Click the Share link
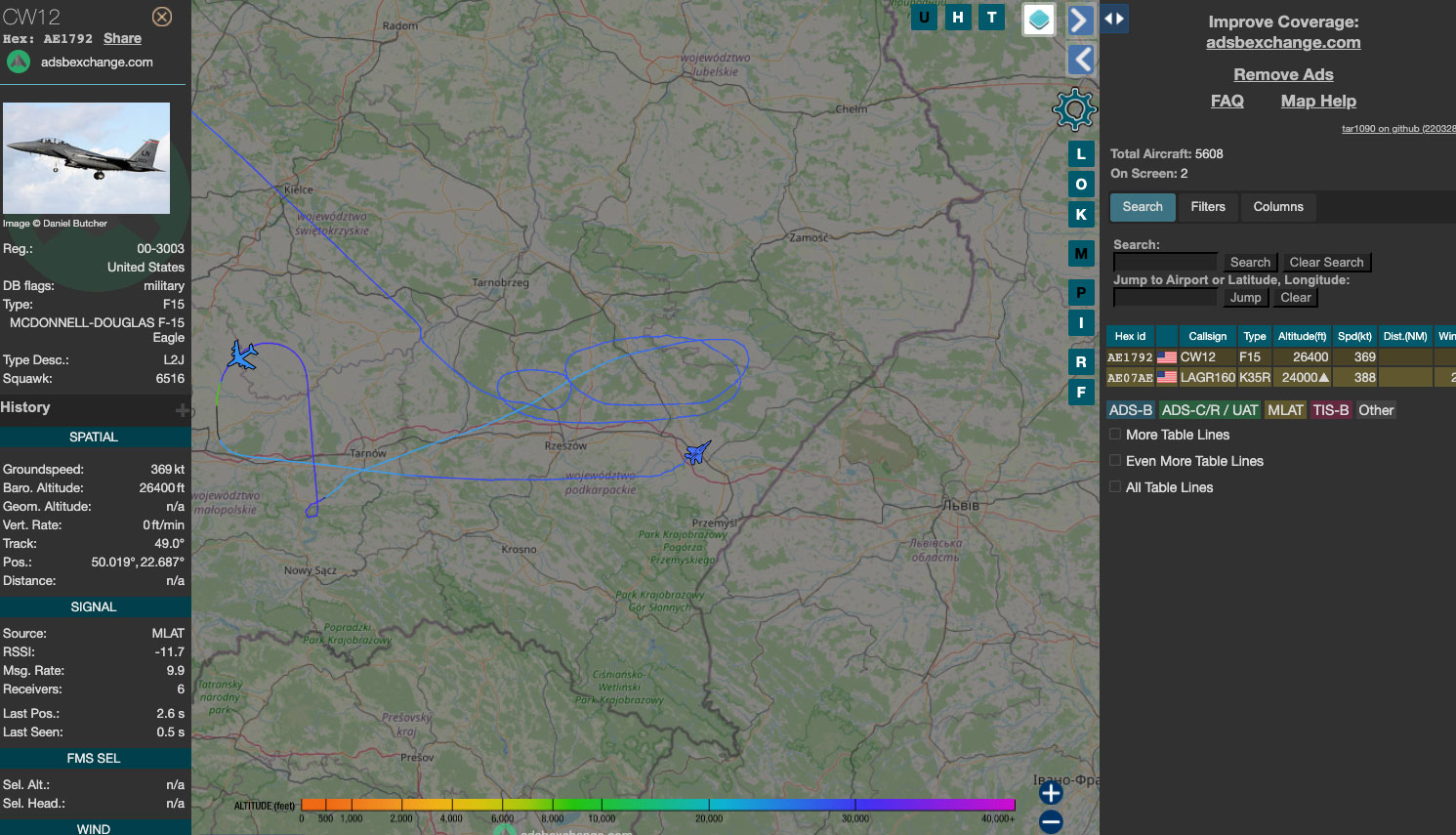Image resolution: width=1456 pixels, height=835 pixels. tap(122, 38)
